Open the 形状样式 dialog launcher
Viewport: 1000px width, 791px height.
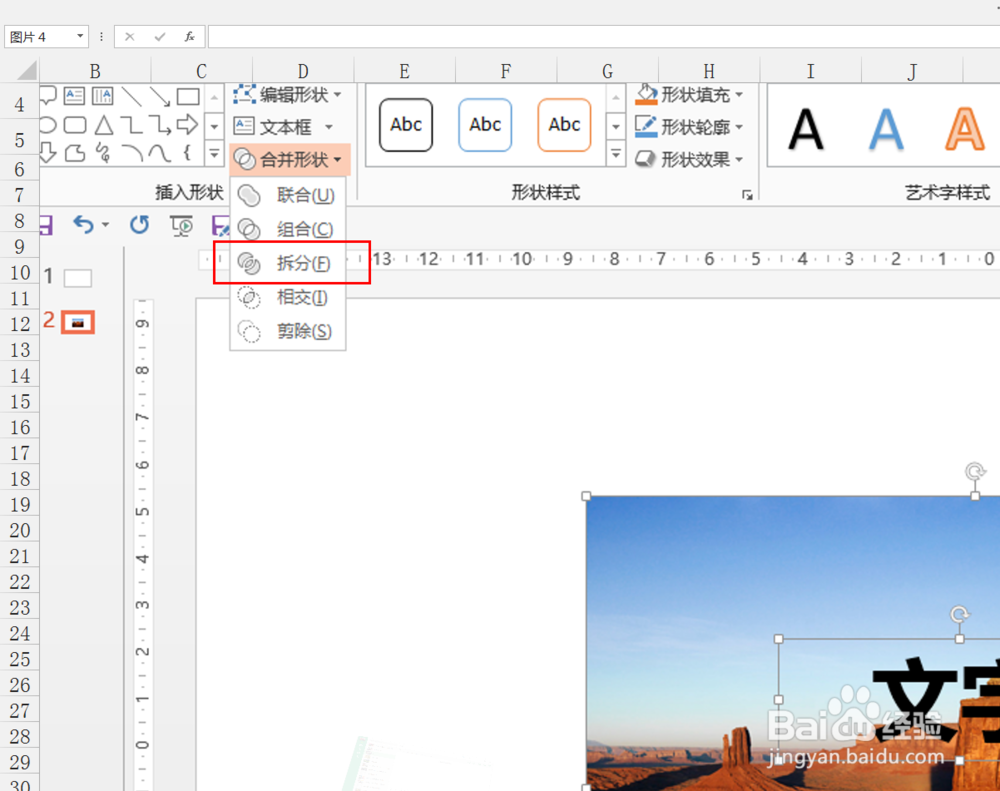point(747,195)
